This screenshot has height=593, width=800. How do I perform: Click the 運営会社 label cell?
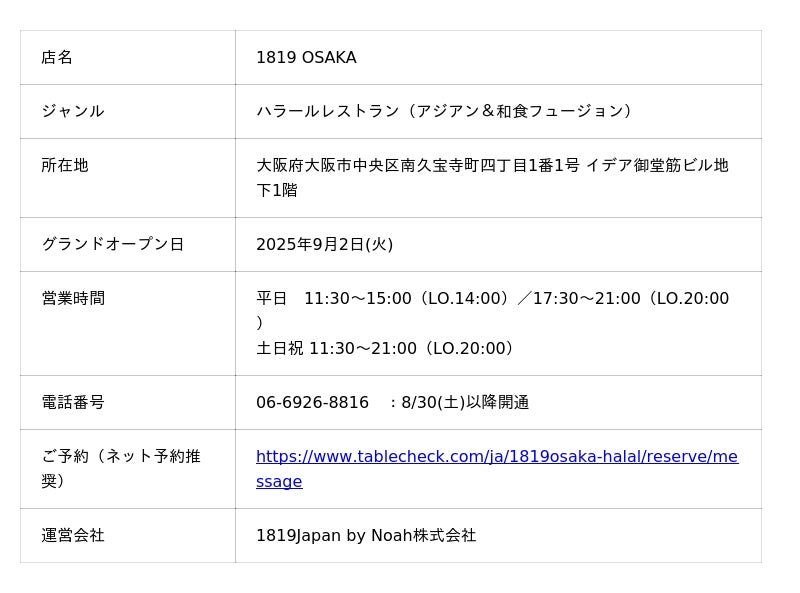(x=73, y=536)
